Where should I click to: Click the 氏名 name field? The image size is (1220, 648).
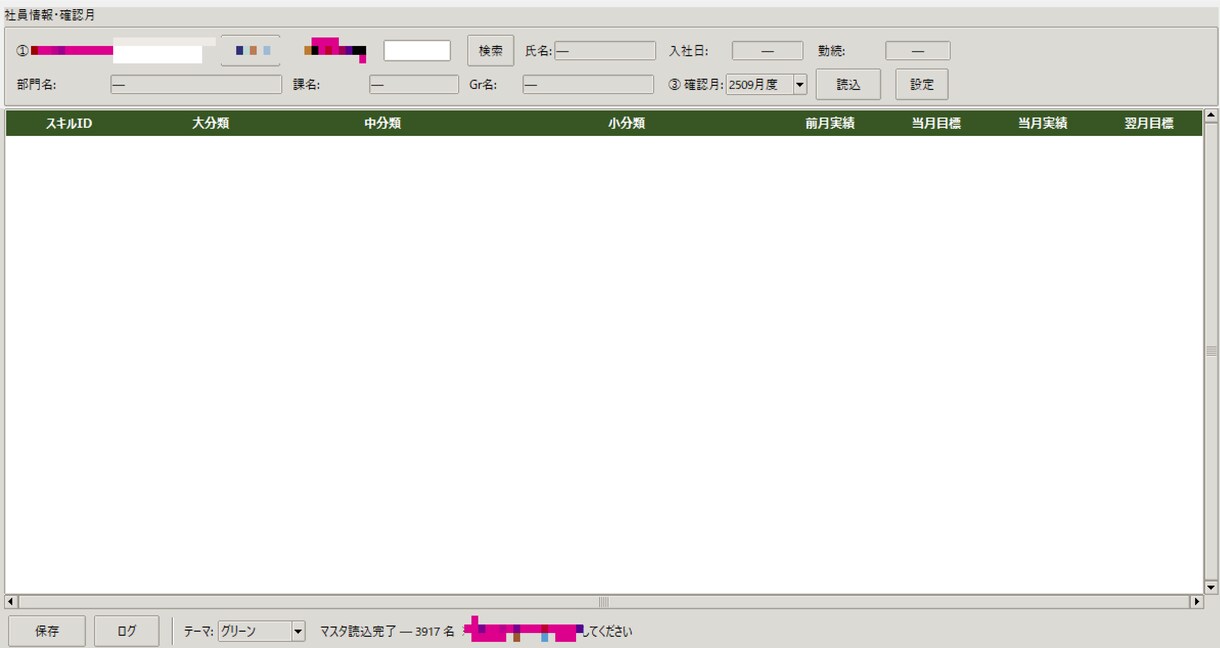605,51
